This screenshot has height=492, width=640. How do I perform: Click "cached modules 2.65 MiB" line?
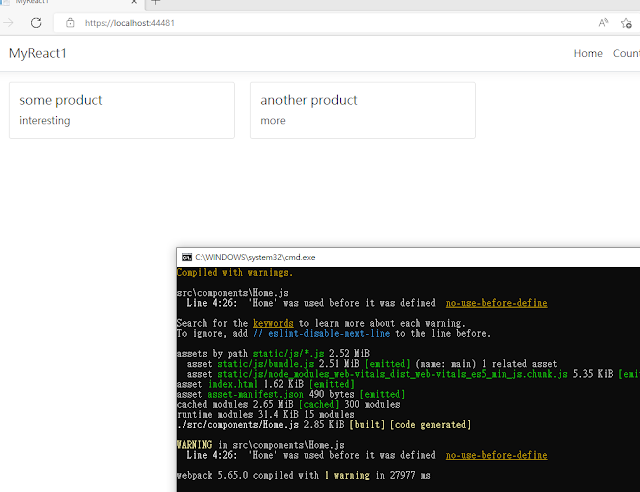pyautogui.click(x=288, y=405)
